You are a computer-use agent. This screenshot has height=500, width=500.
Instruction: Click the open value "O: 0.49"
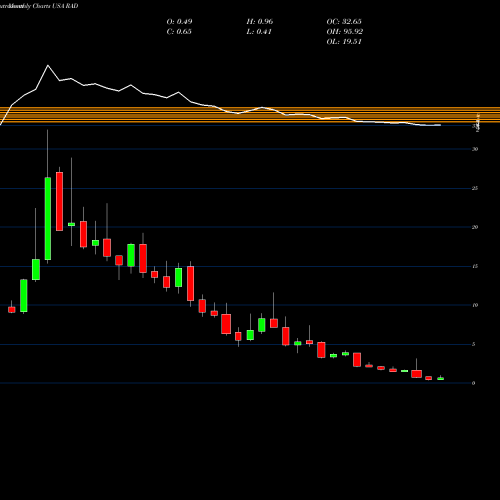[179, 22]
